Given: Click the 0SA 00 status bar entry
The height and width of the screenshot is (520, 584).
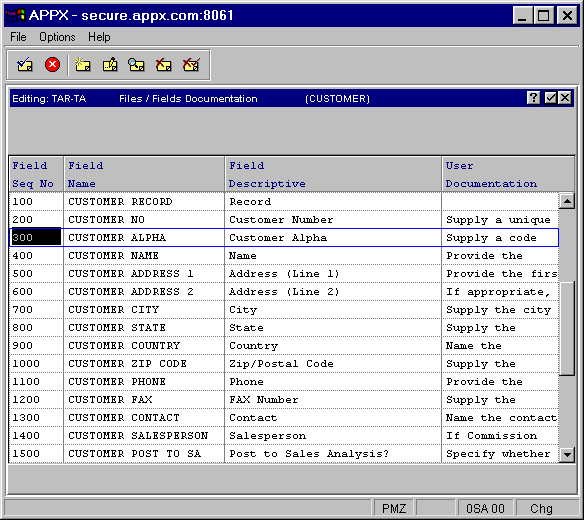Looking at the screenshot, I should pos(485,508).
